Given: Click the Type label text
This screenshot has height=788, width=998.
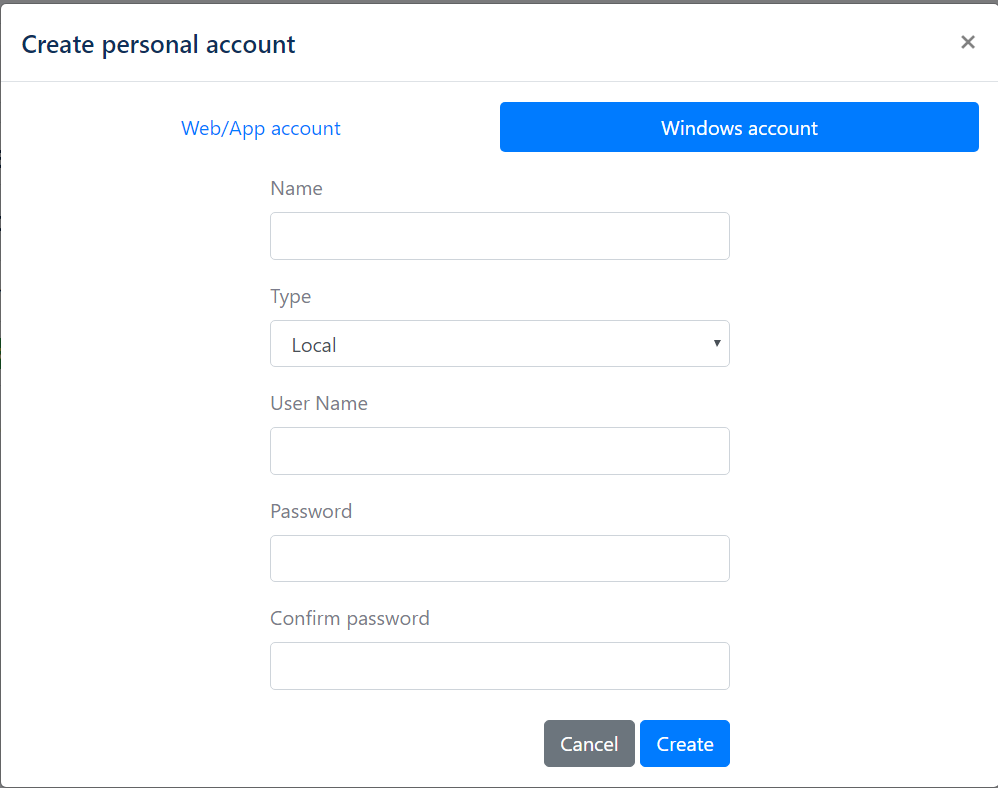Looking at the screenshot, I should pos(291,297).
